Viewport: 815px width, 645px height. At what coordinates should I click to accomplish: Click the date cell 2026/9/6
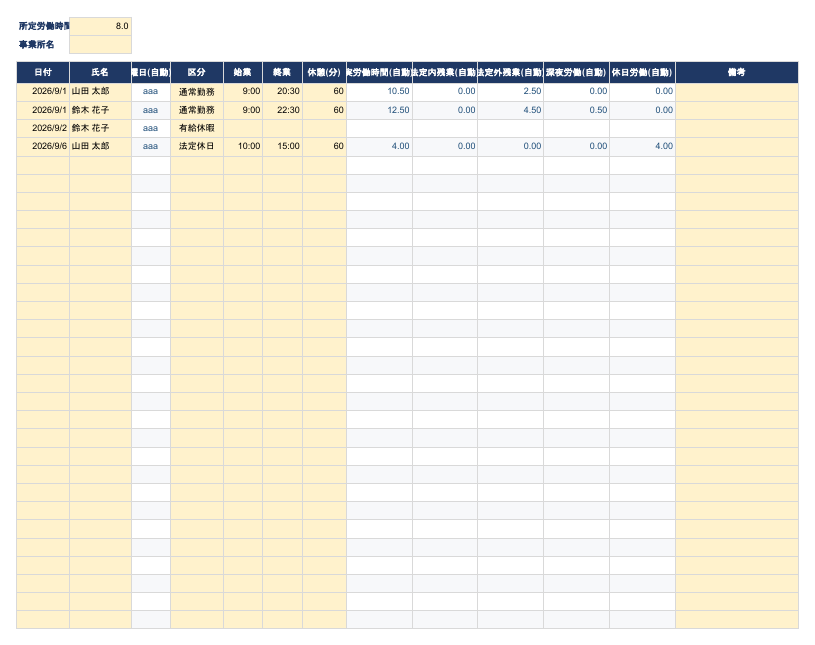point(43,147)
